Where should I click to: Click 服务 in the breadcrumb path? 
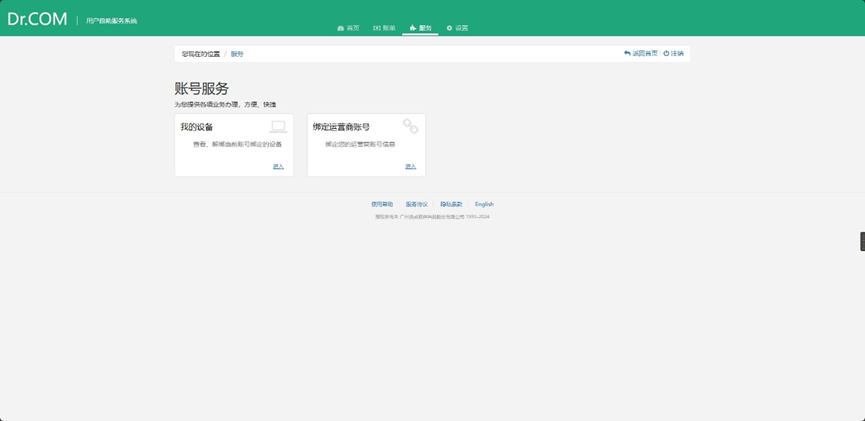point(237,54)
